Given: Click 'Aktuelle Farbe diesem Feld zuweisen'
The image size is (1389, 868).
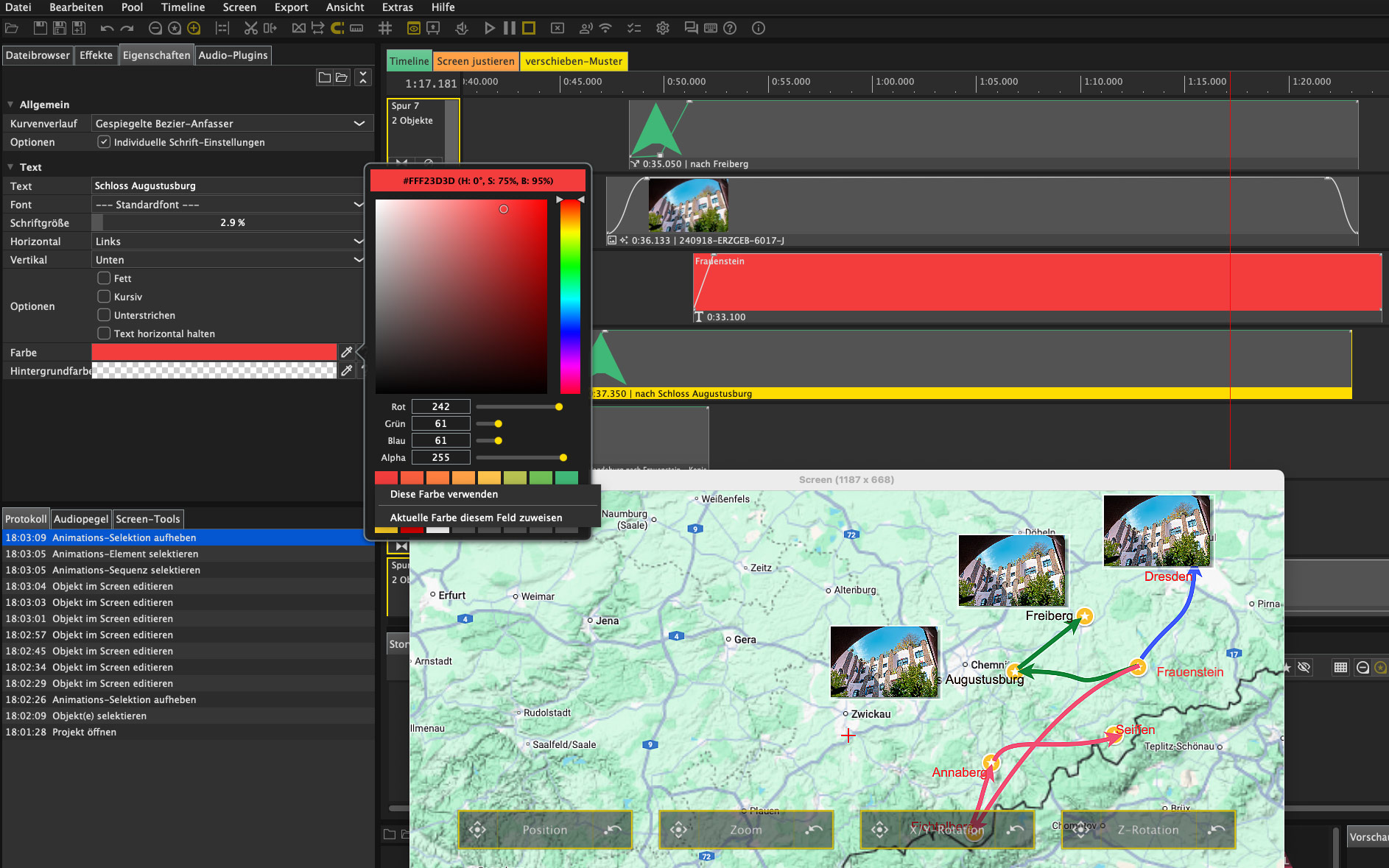Looking at the screenshot, I should pyautogui.click(x=476, y=518).
